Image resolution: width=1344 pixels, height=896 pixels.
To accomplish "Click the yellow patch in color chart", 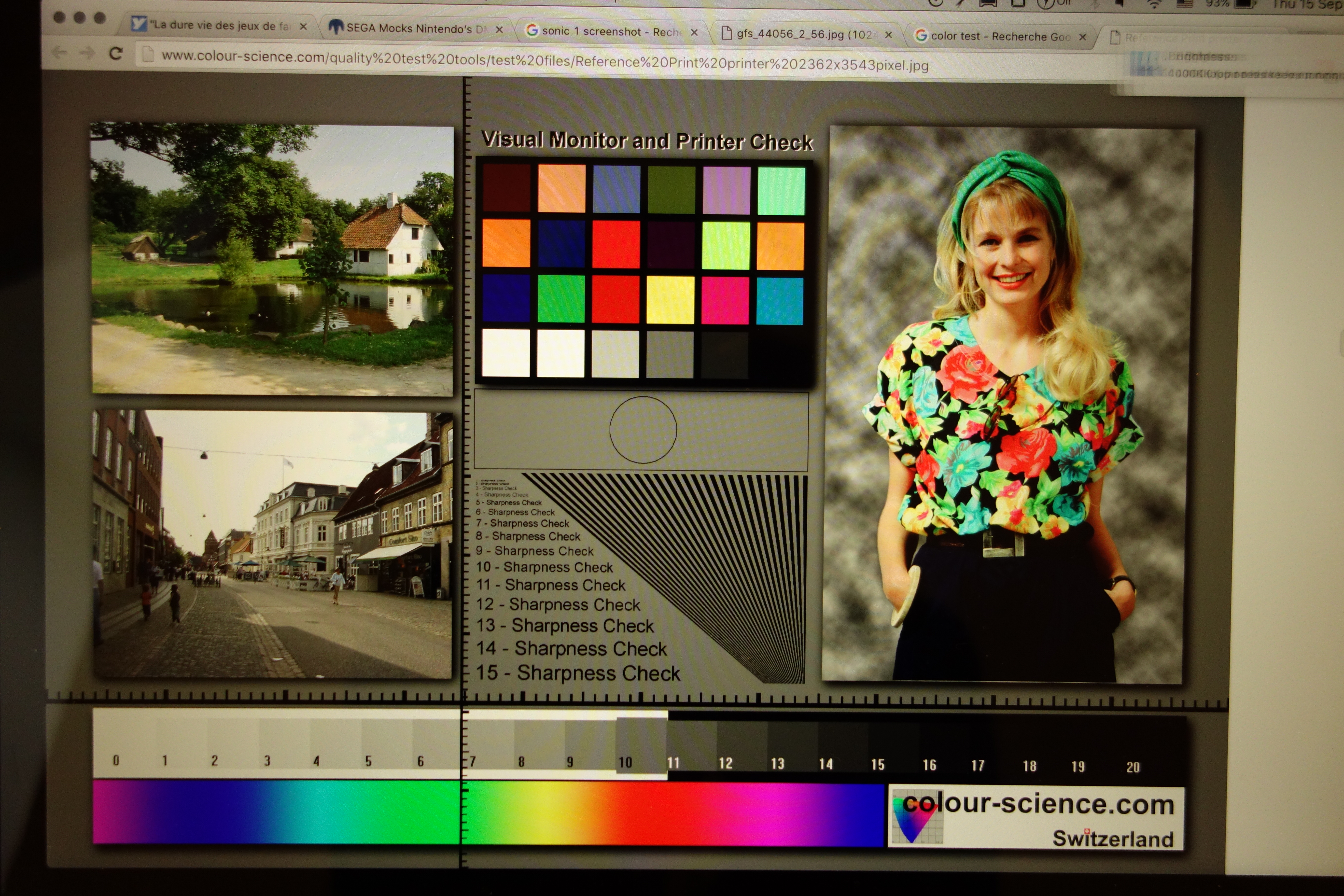I will [x=670, y=300].
